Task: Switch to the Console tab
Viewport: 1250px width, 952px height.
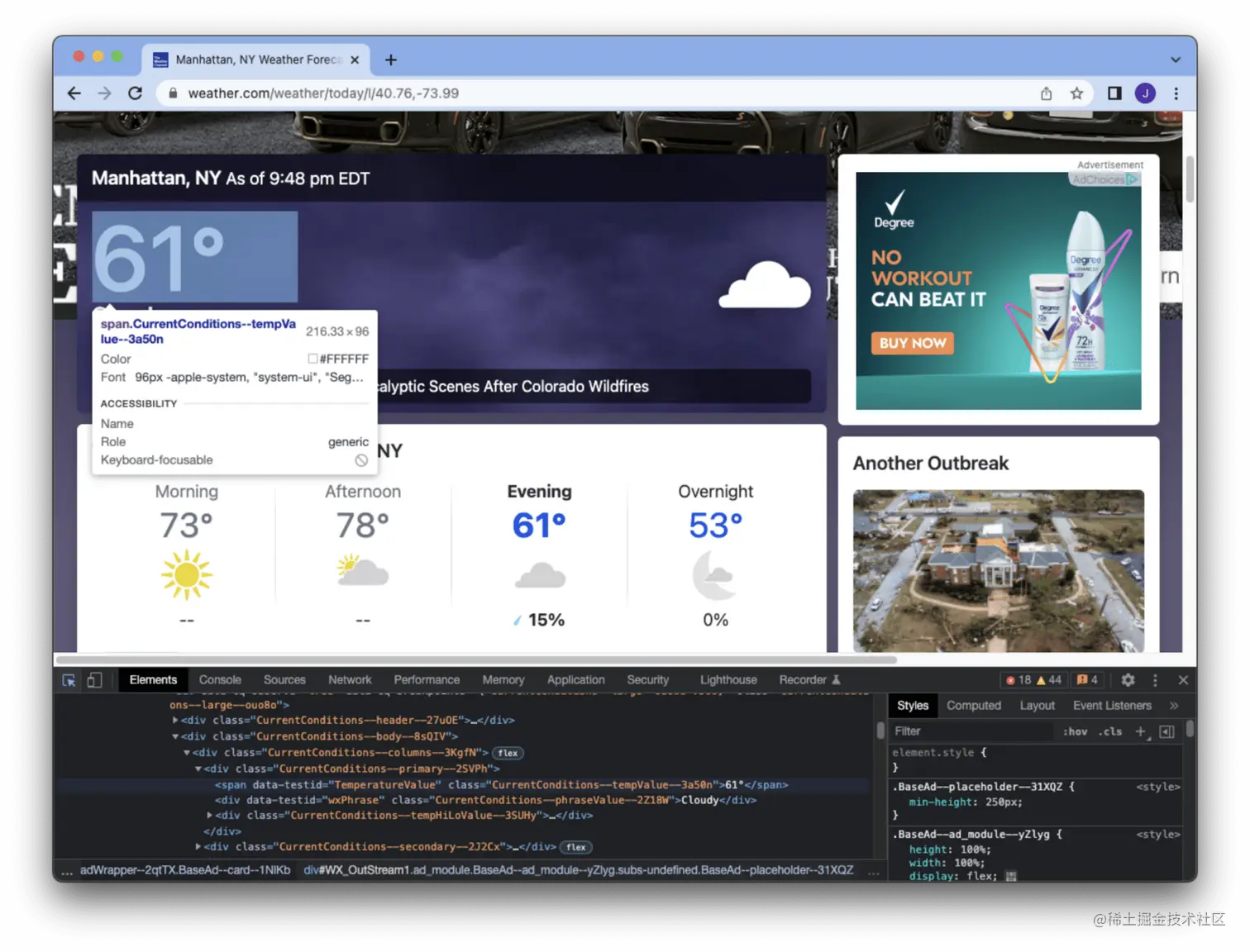Action: tap(220, 680)
